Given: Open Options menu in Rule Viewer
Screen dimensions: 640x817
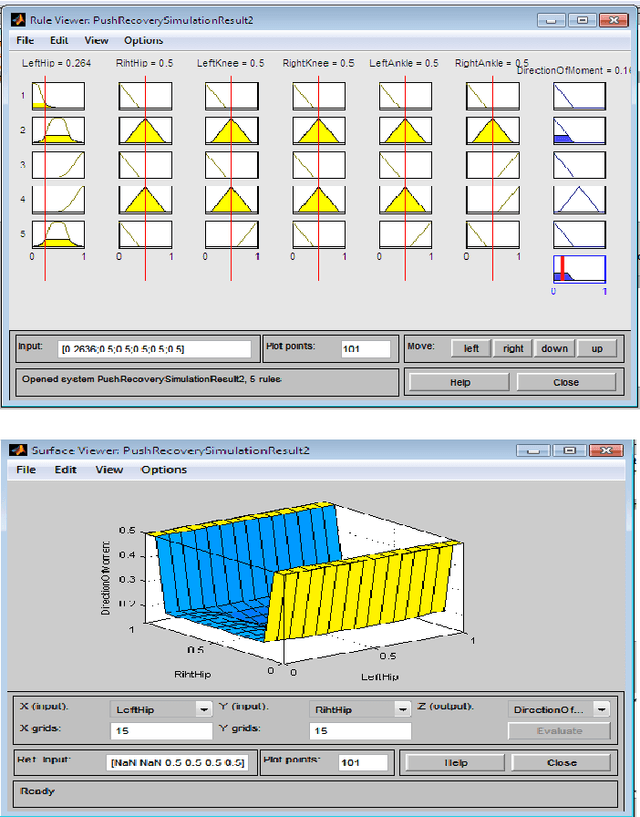Looking at the screenshot, I should pos(143,41).
